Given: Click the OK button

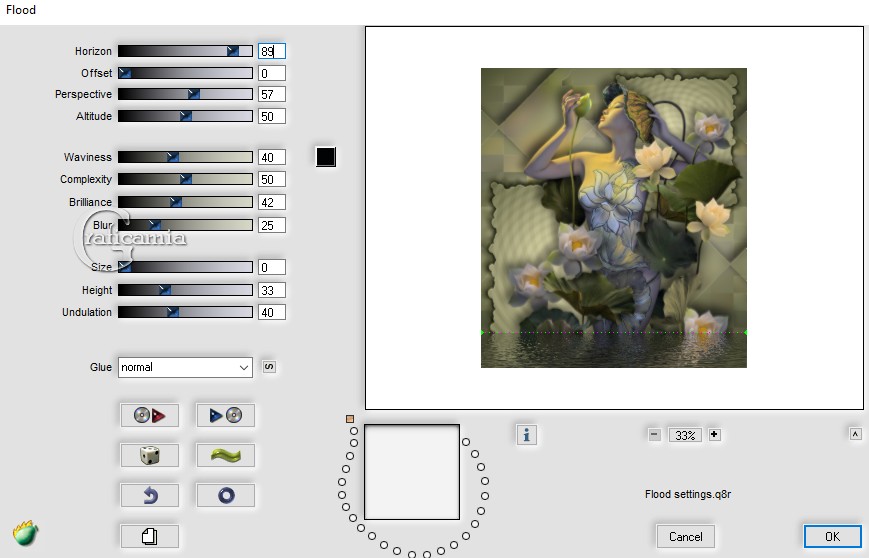Looking at the screenshot, I should click(832, 536).
